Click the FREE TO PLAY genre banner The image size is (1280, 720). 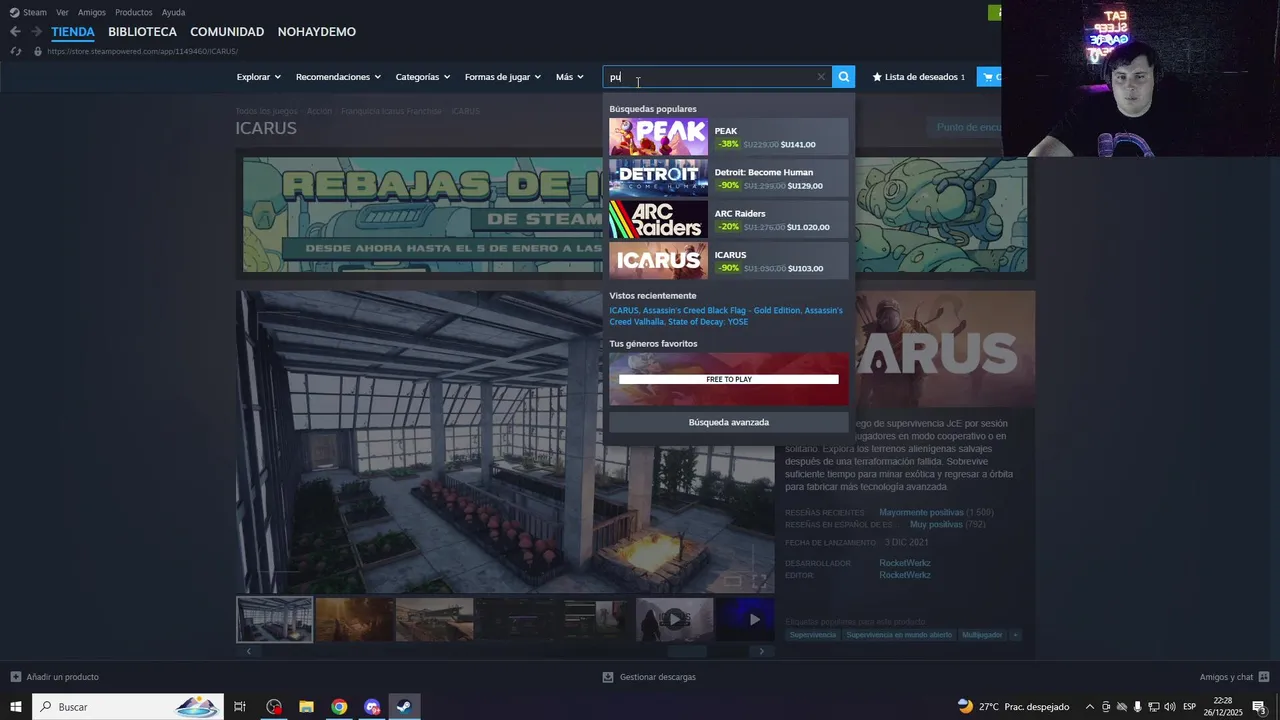point(729,379)
